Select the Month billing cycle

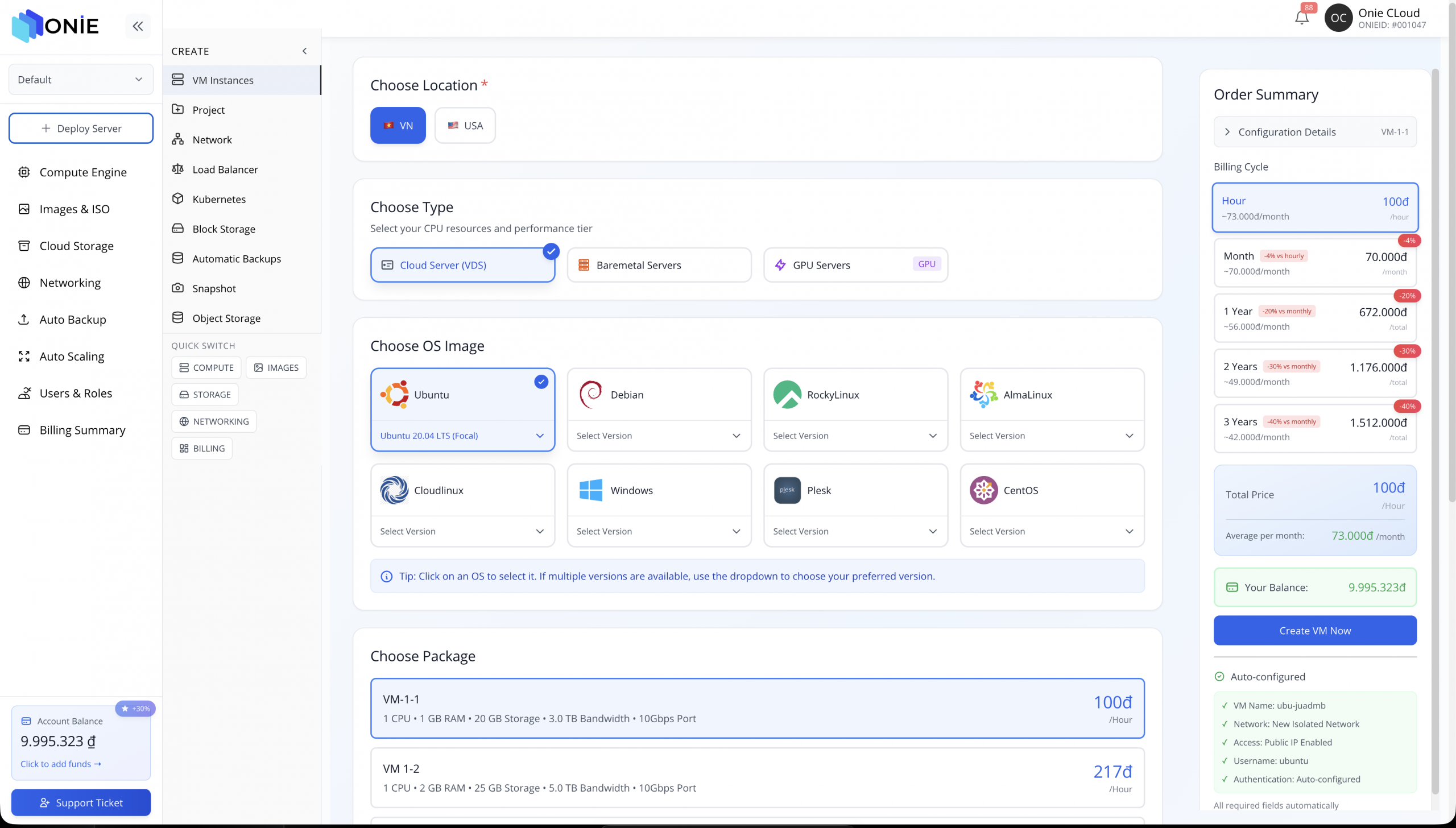[x=1314, y=263]
